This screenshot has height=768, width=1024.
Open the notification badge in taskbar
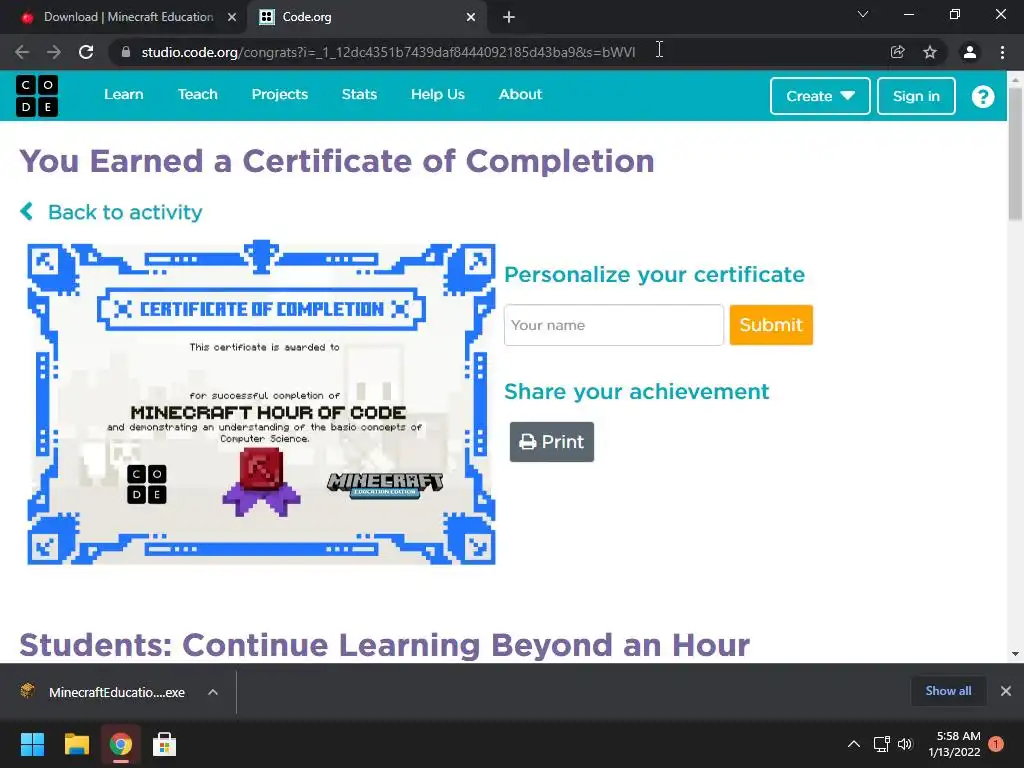tap(996, 744)
